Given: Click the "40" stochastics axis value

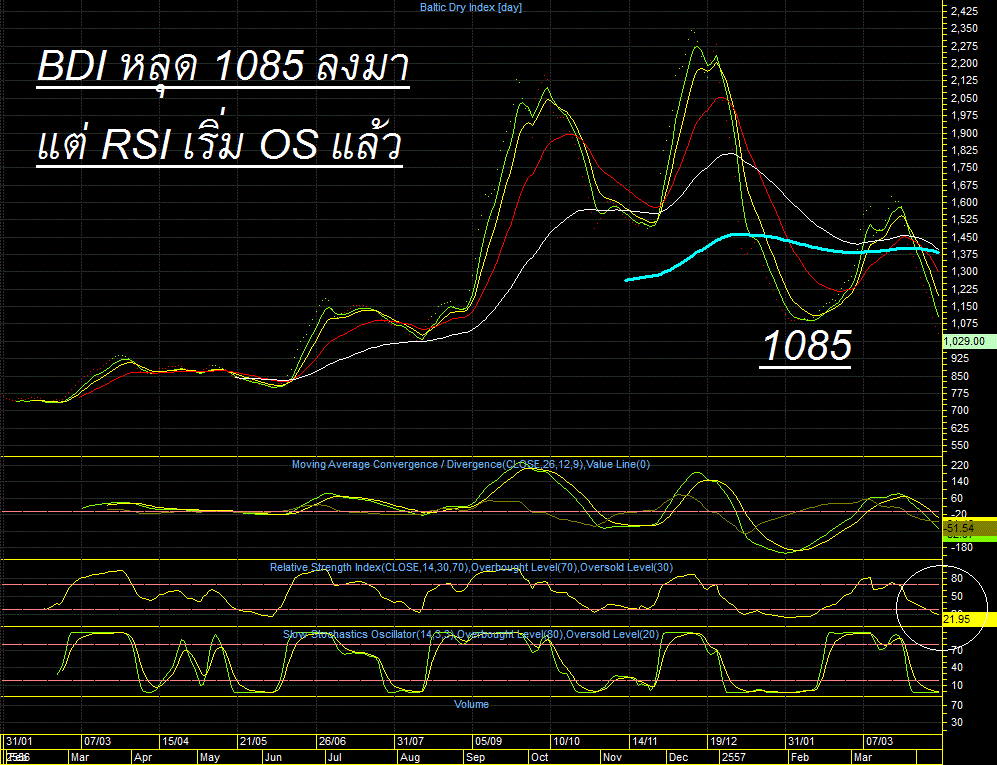Looking at the screenshot, I should tap(957, 668).
